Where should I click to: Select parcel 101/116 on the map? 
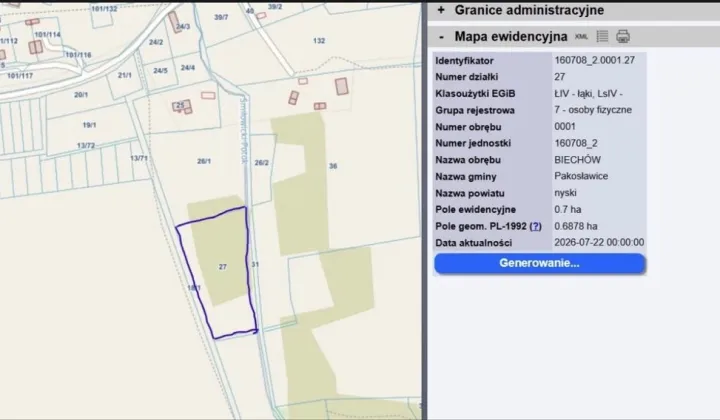pos(78,55)
